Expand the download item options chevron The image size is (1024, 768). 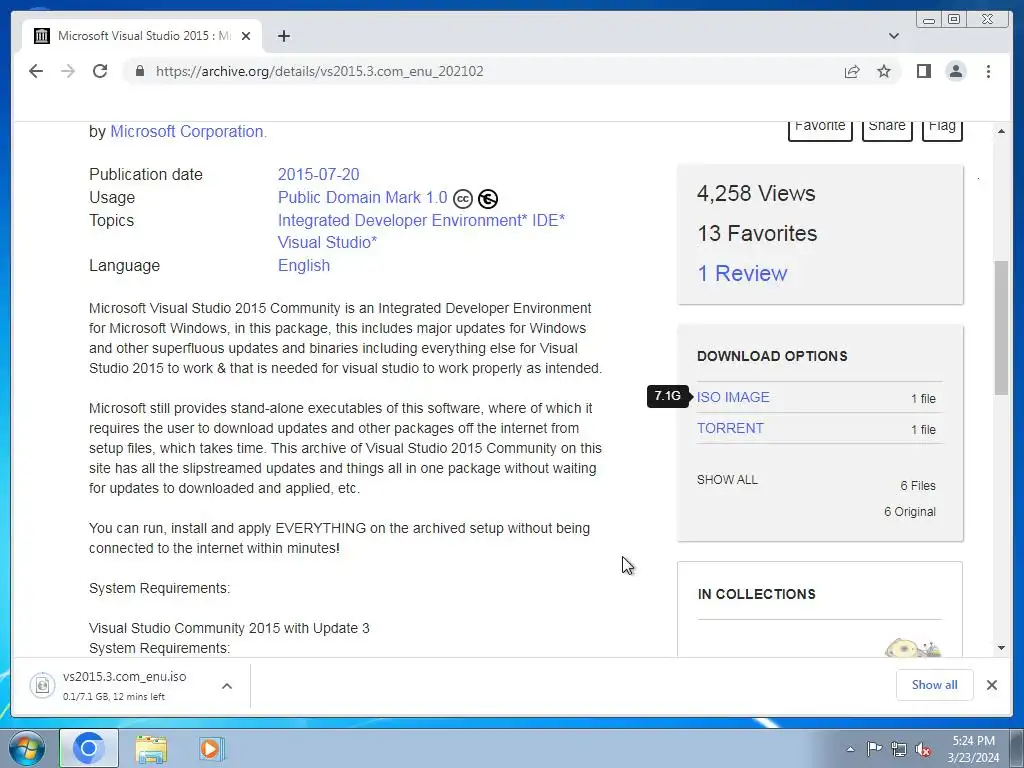coord(227,686)
